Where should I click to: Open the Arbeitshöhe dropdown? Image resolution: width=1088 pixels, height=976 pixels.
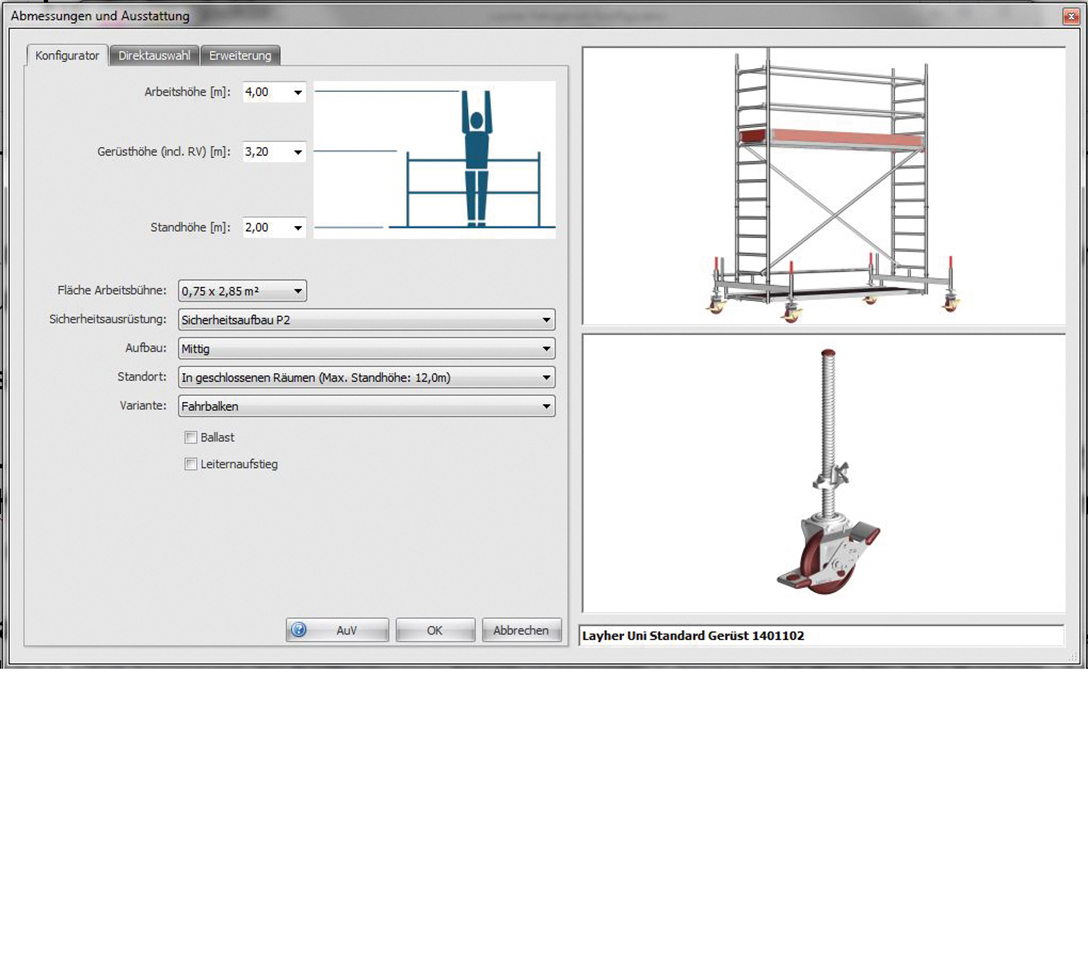pyautogui.click(x=298, y=92)
